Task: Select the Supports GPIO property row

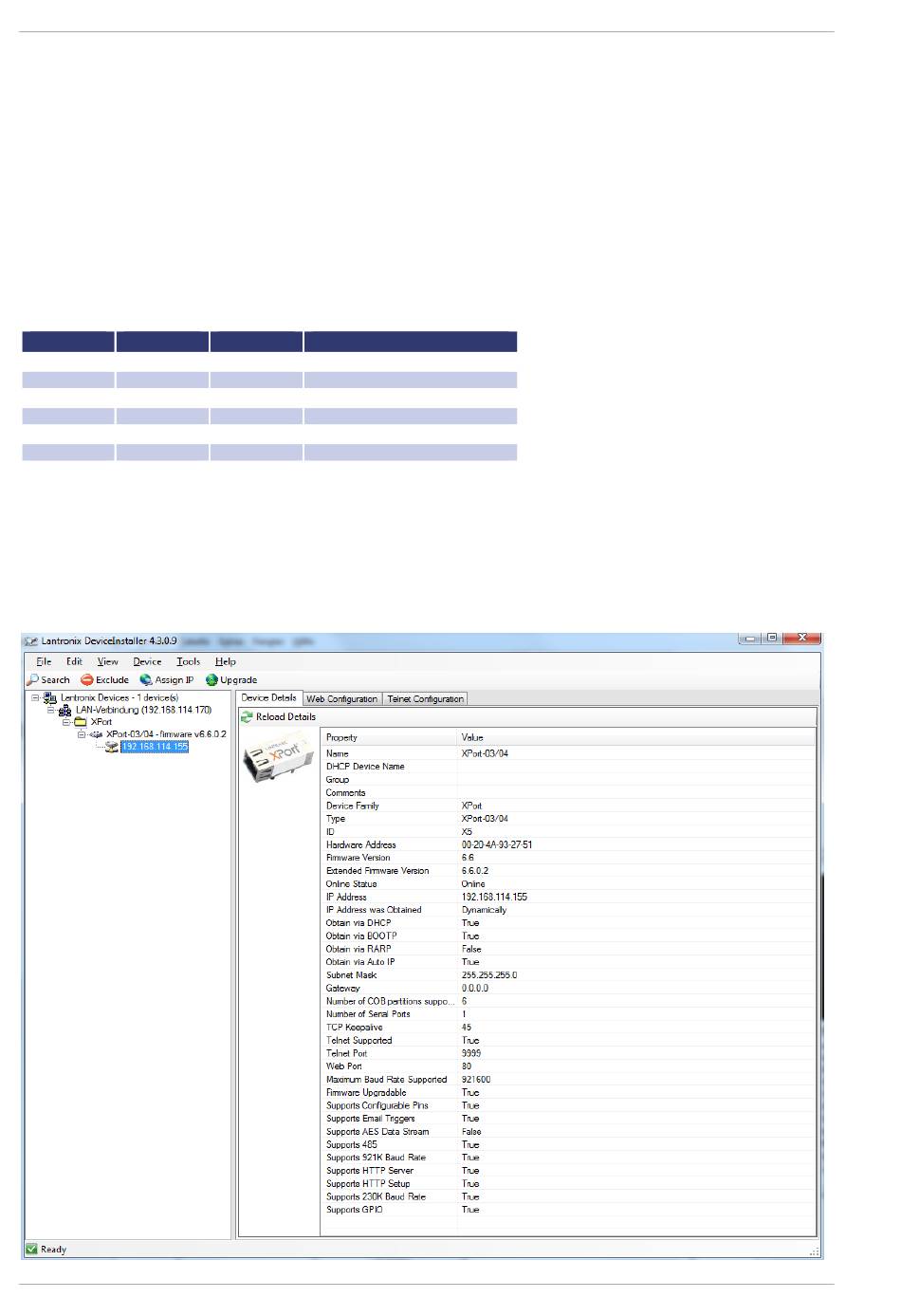Action: [x=568, y=1210]
